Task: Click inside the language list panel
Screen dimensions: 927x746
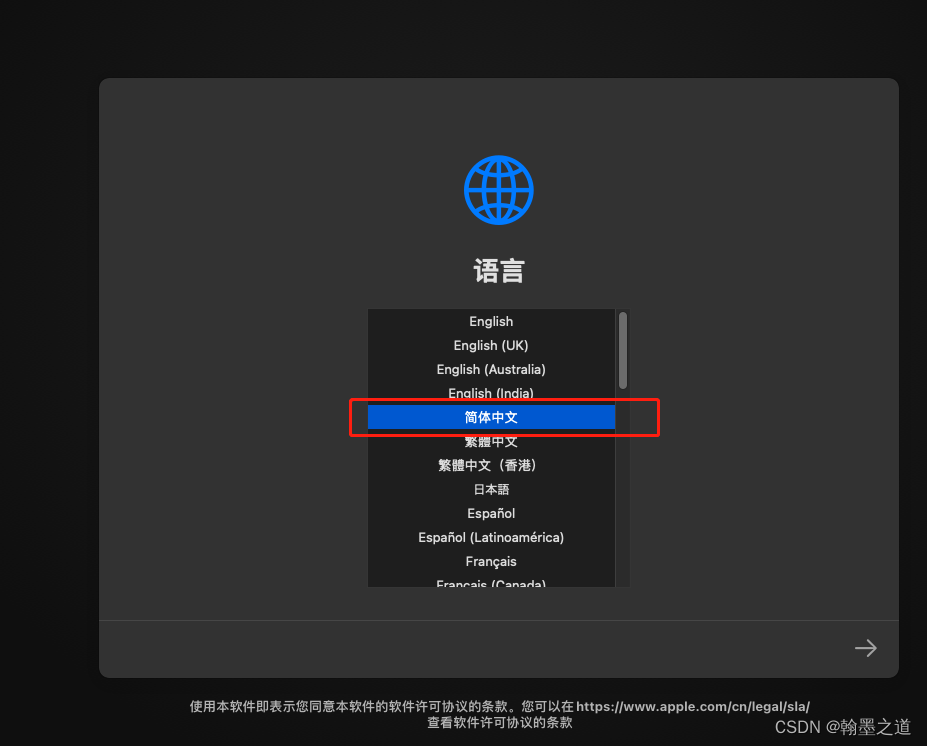Action: 491,450
